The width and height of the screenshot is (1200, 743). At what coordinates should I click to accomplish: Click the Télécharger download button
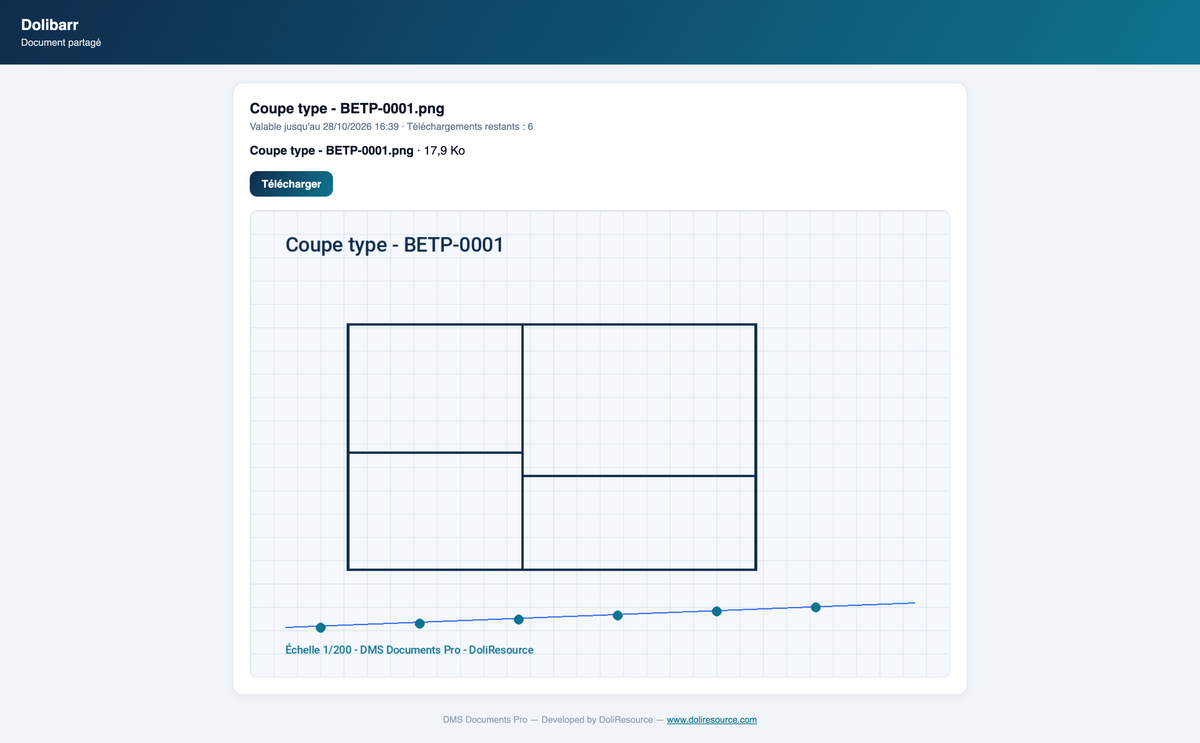[x=291, y=184]
